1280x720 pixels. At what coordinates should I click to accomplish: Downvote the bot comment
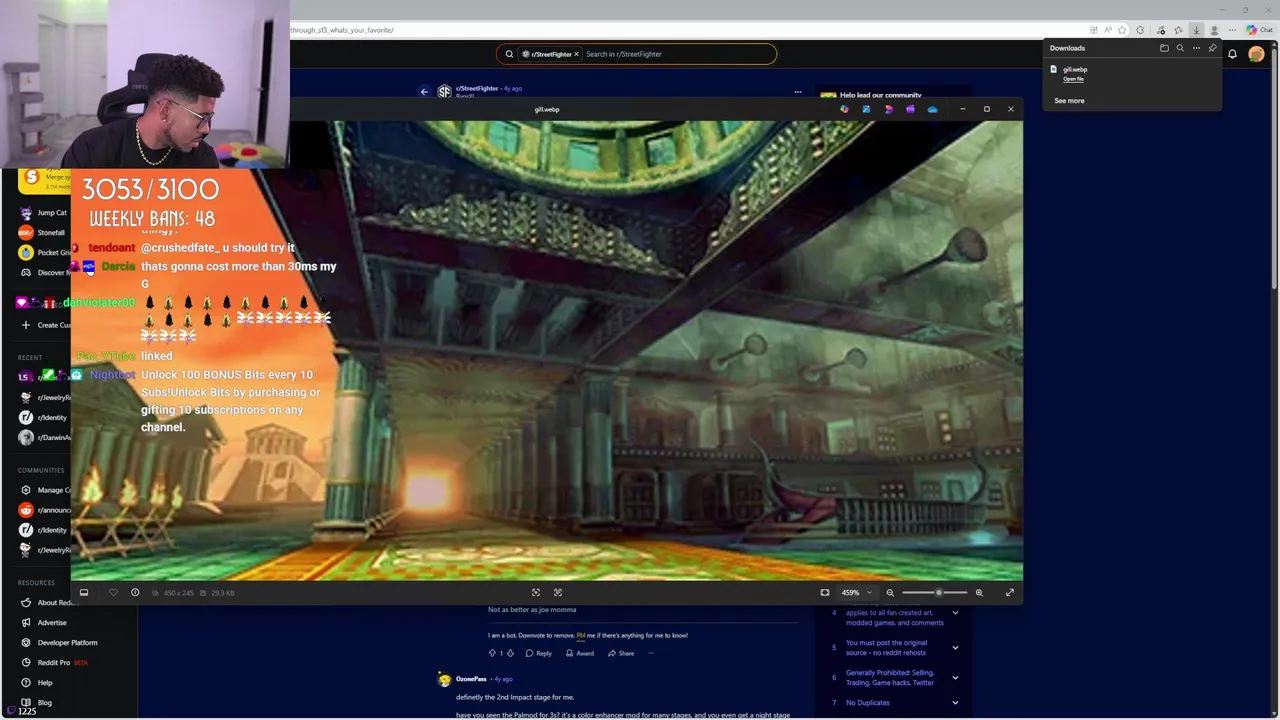click(x=510, y=653)
